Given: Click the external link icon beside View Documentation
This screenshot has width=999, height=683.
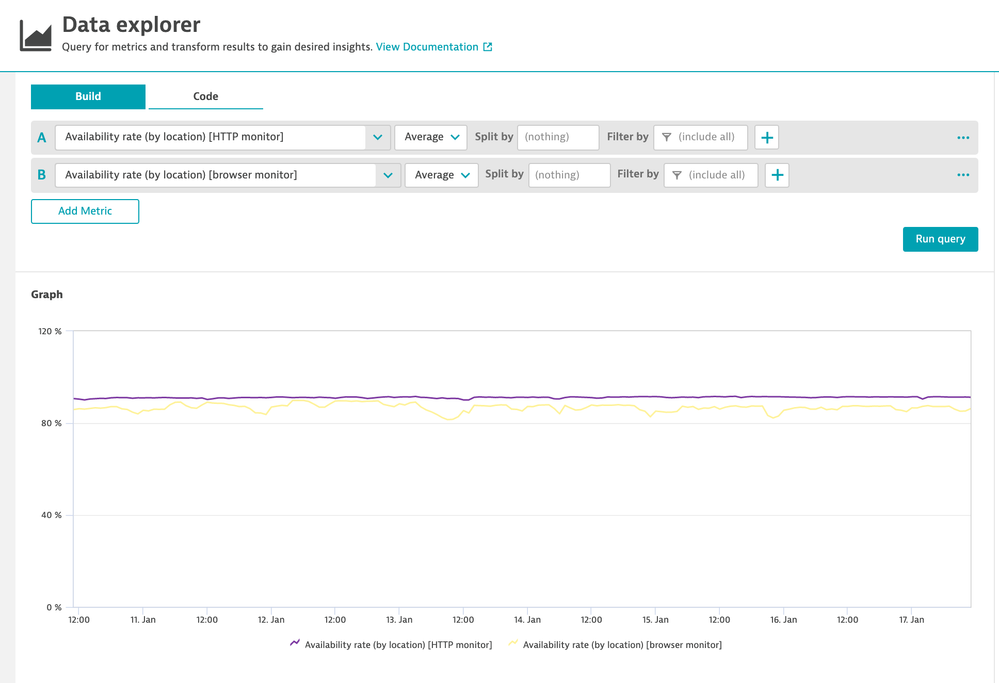Looking at the screenshot, I should pos(488,47).
